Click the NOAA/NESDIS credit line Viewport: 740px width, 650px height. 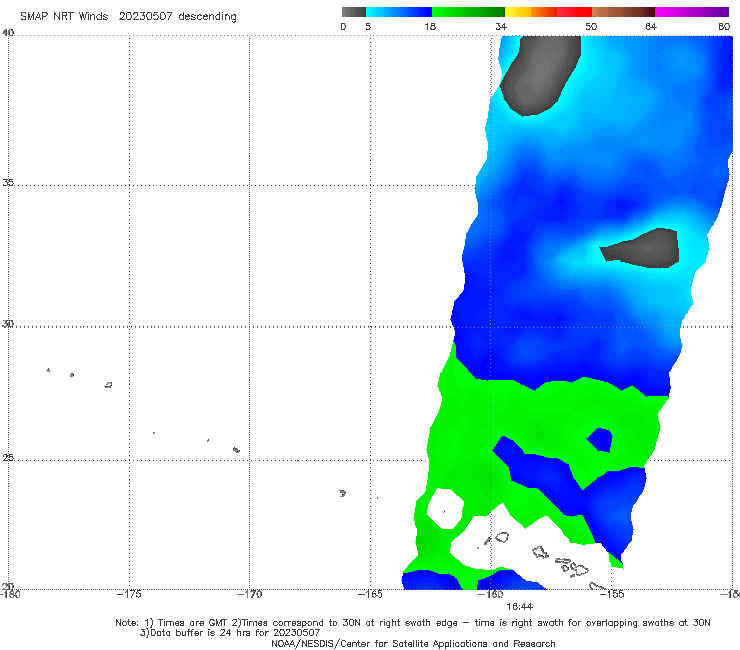(x=413, y=644)
